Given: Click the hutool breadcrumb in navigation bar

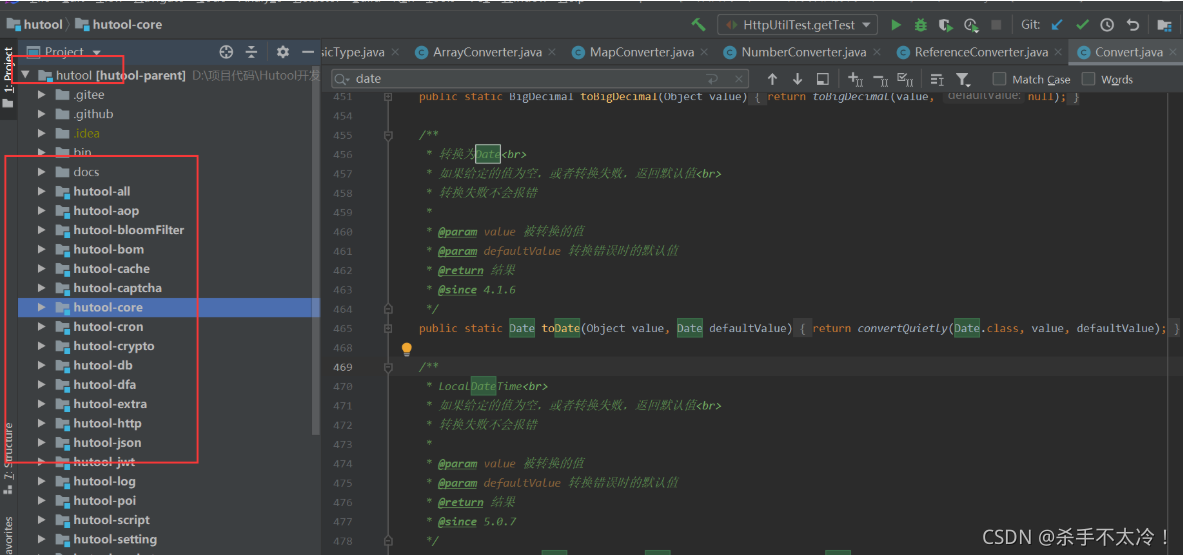Looking at the screenshot, I should point(34,25).
